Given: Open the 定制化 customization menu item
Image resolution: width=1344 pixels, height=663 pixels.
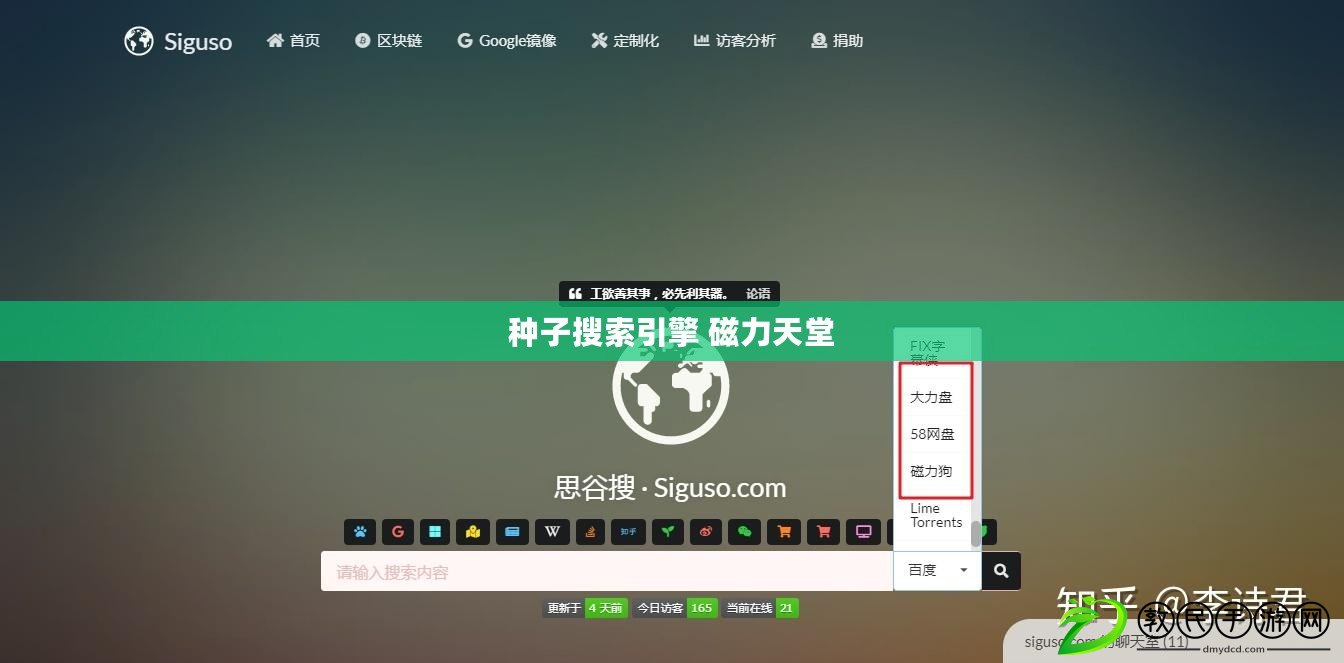Looking at the screenshot, I should (625, 41).
